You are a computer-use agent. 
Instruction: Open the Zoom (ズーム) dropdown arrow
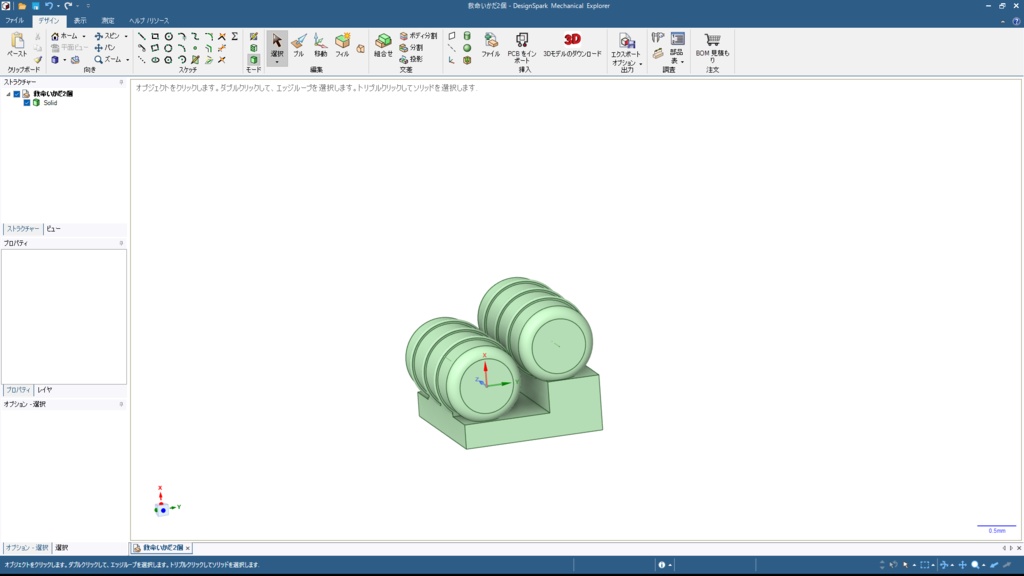tap(127, 60)
